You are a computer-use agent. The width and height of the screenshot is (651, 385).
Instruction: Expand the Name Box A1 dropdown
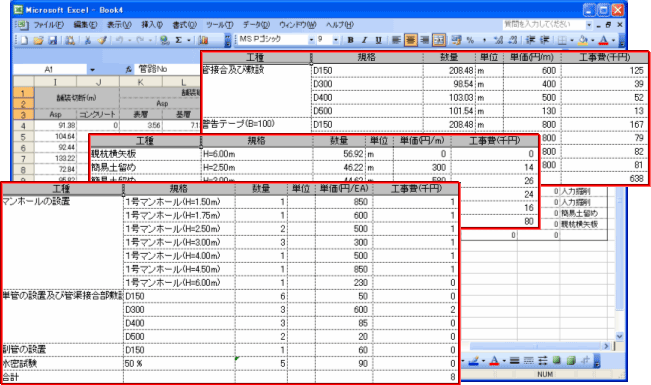(92, 70)
